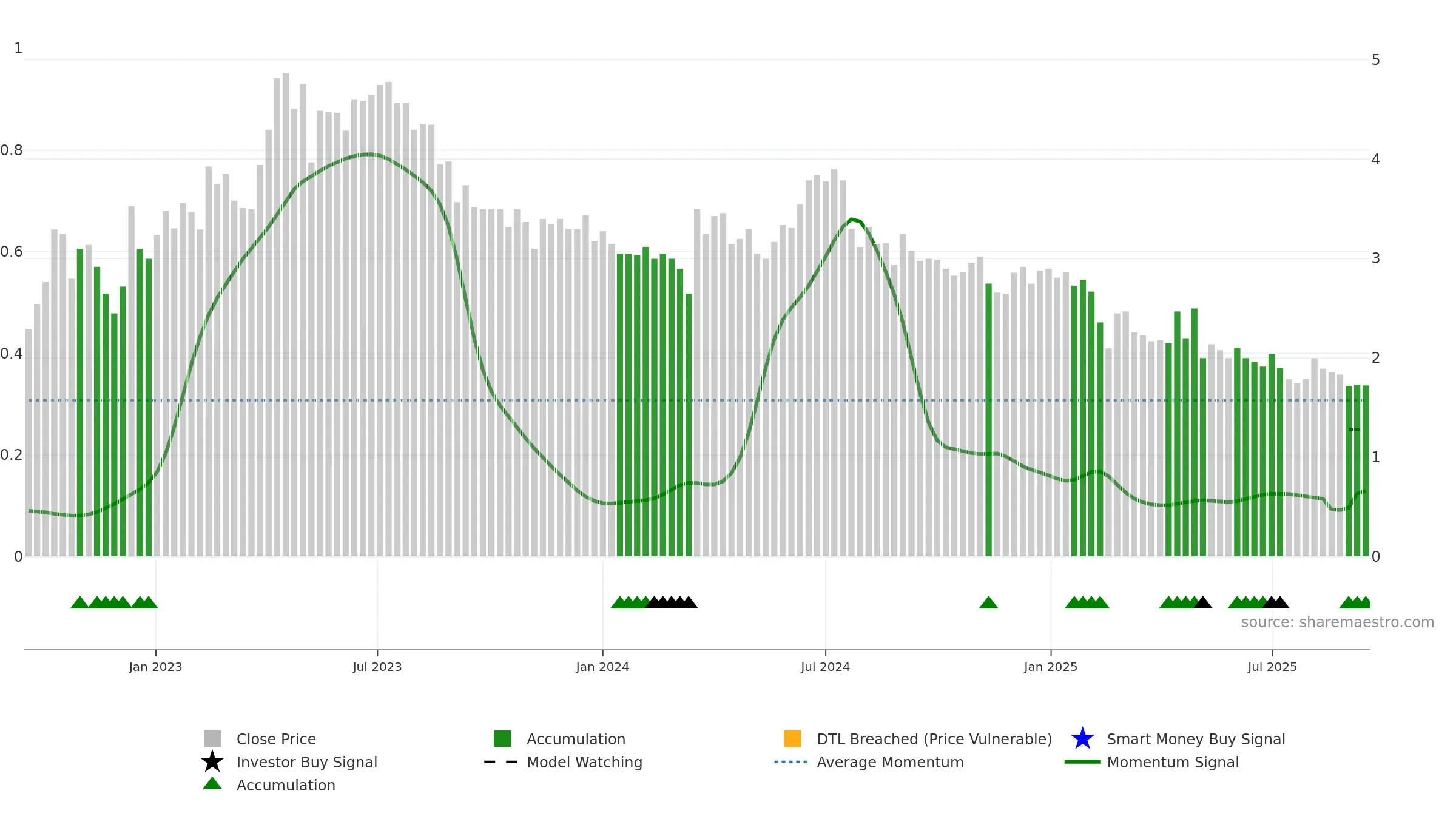Image resolution: width=1456 pixels, height=819 pixels.
Task: Click the Jul 2023 axis label
Action: pyautogui.click(x=377, y=667)
